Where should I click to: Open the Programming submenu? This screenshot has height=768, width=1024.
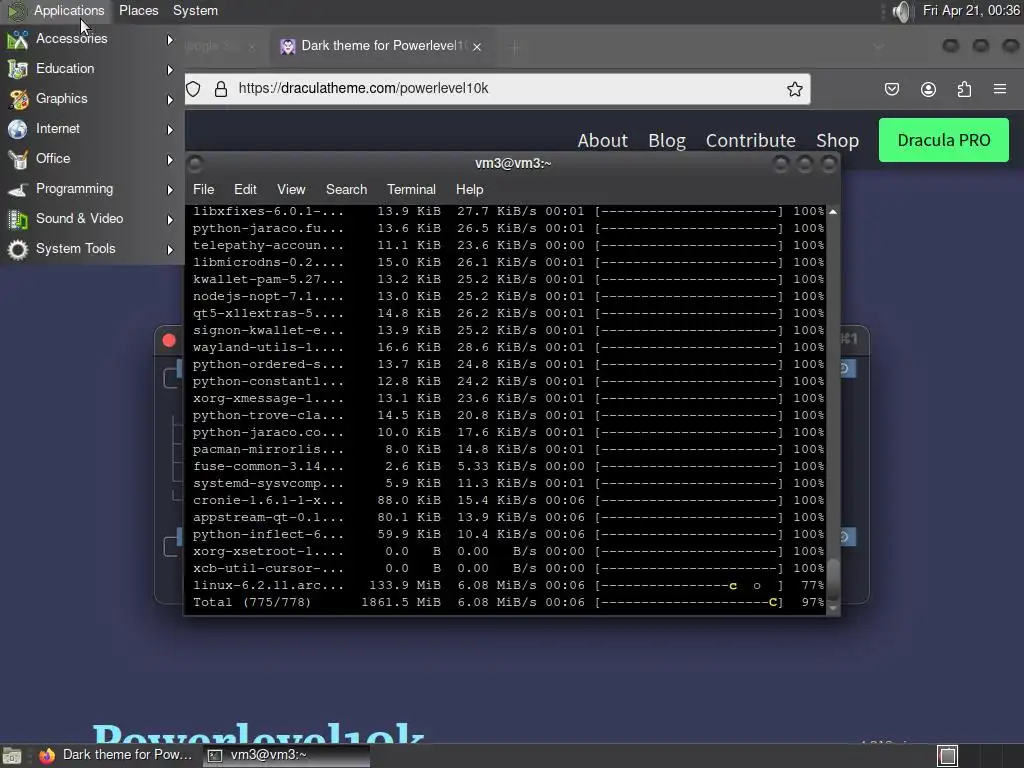(91, 189)
